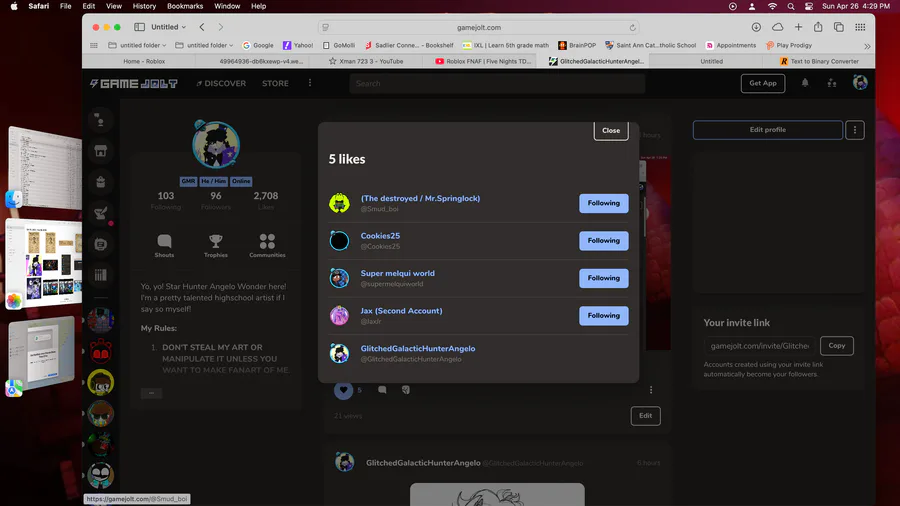The height and width of the screenshot is (506, 900).
Task: Switch to Text to Binary Converter tab
Action: [x=820, y=61]
